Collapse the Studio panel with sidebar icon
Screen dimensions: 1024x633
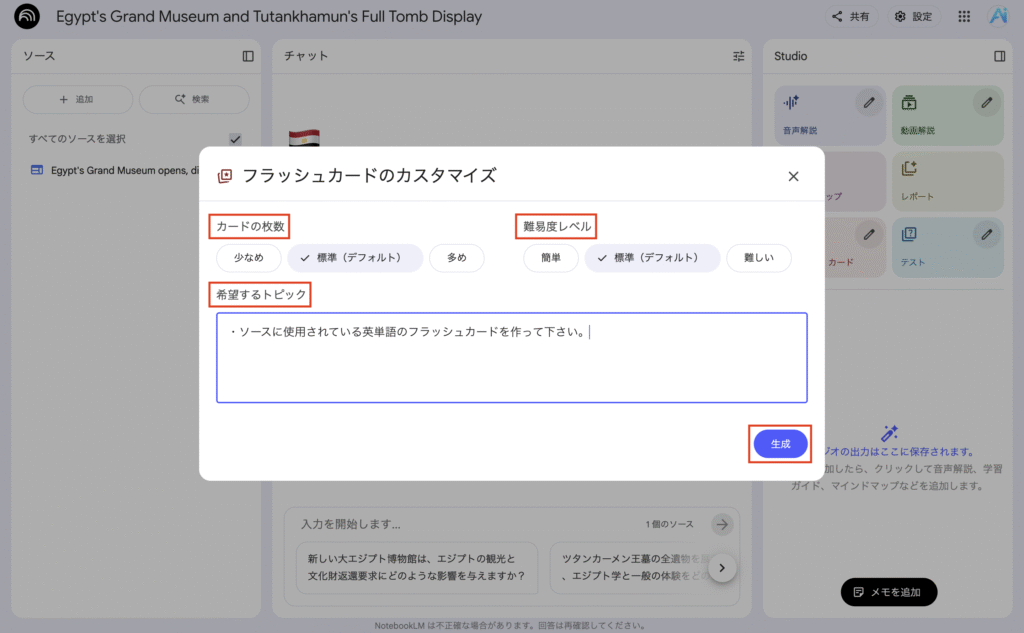(999, 56)
